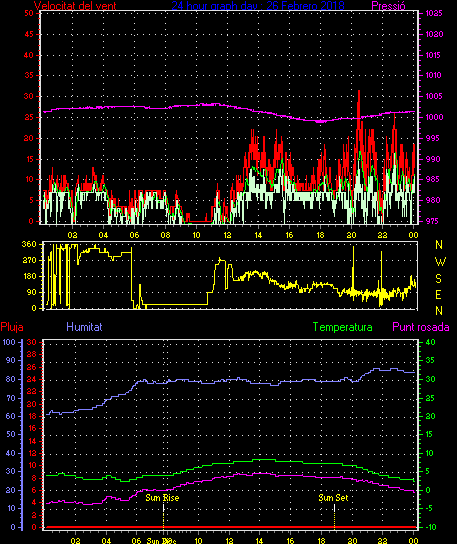
Task: Click the 100 value on humidity axis
Action: [9, 342]
